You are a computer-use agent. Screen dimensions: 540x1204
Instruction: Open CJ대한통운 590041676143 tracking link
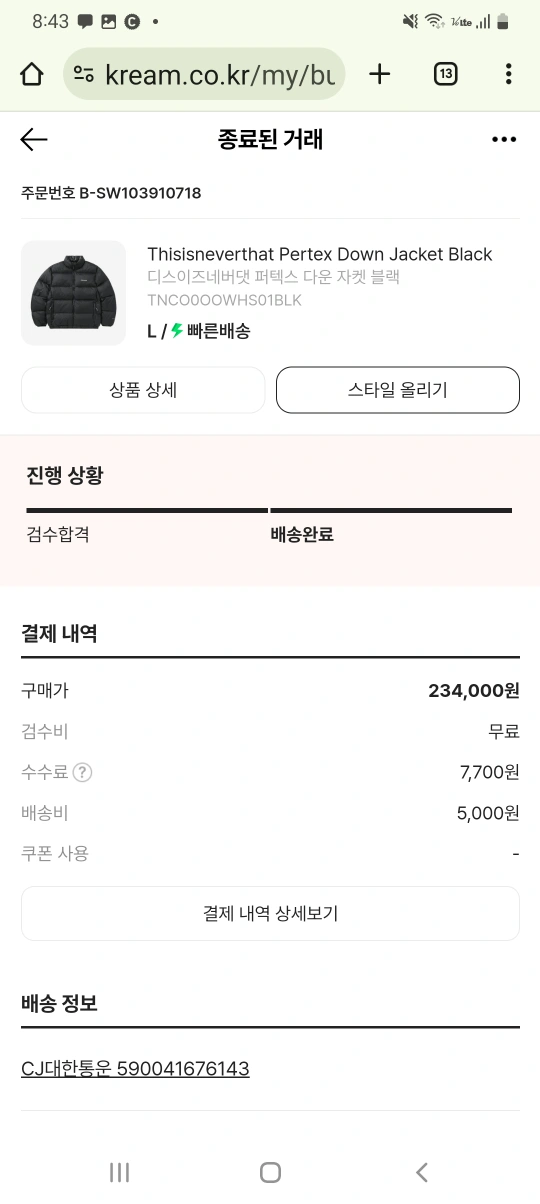tap(135, 1069)
